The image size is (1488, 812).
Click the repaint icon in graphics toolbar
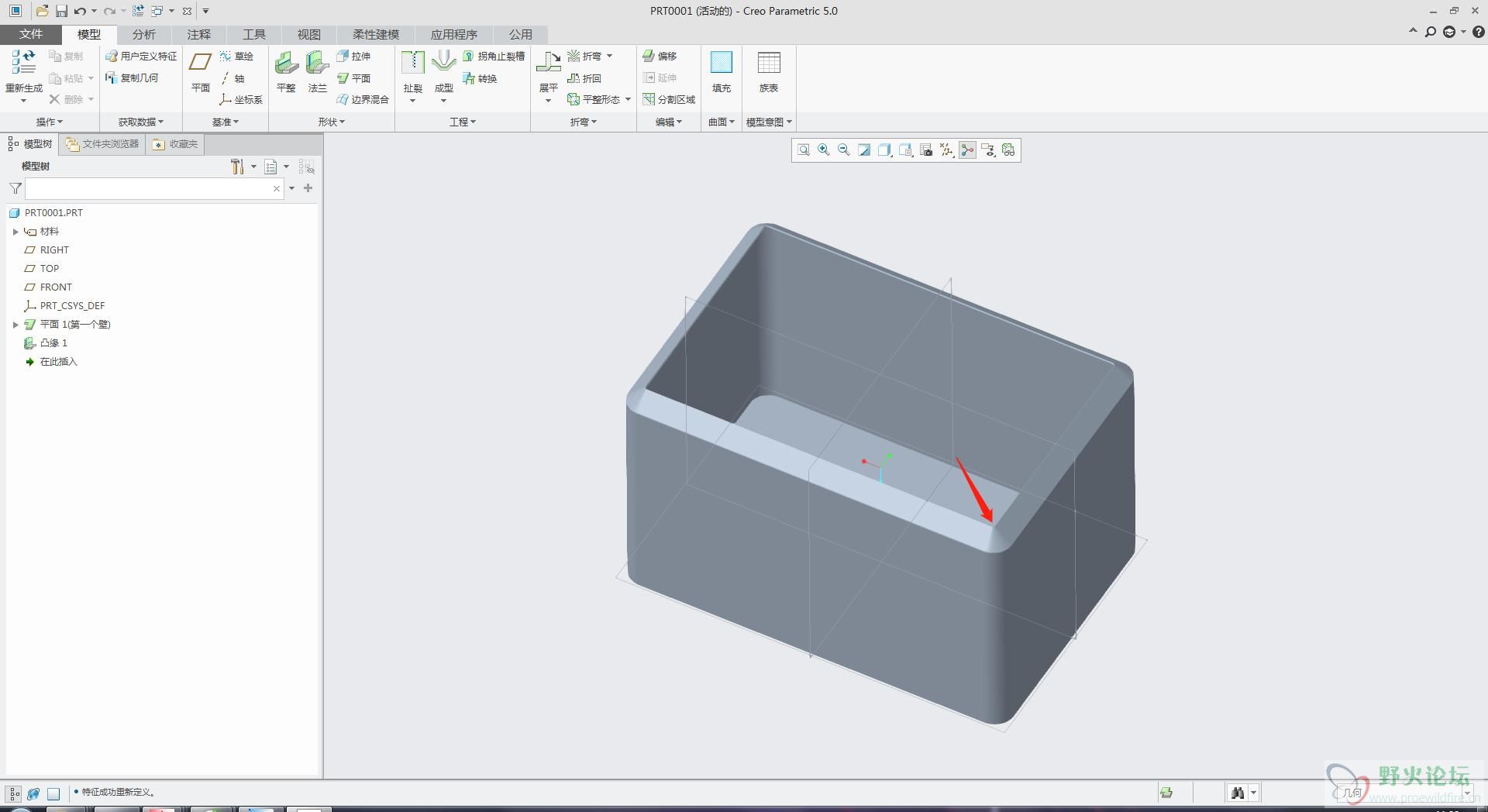coord(864,150)
